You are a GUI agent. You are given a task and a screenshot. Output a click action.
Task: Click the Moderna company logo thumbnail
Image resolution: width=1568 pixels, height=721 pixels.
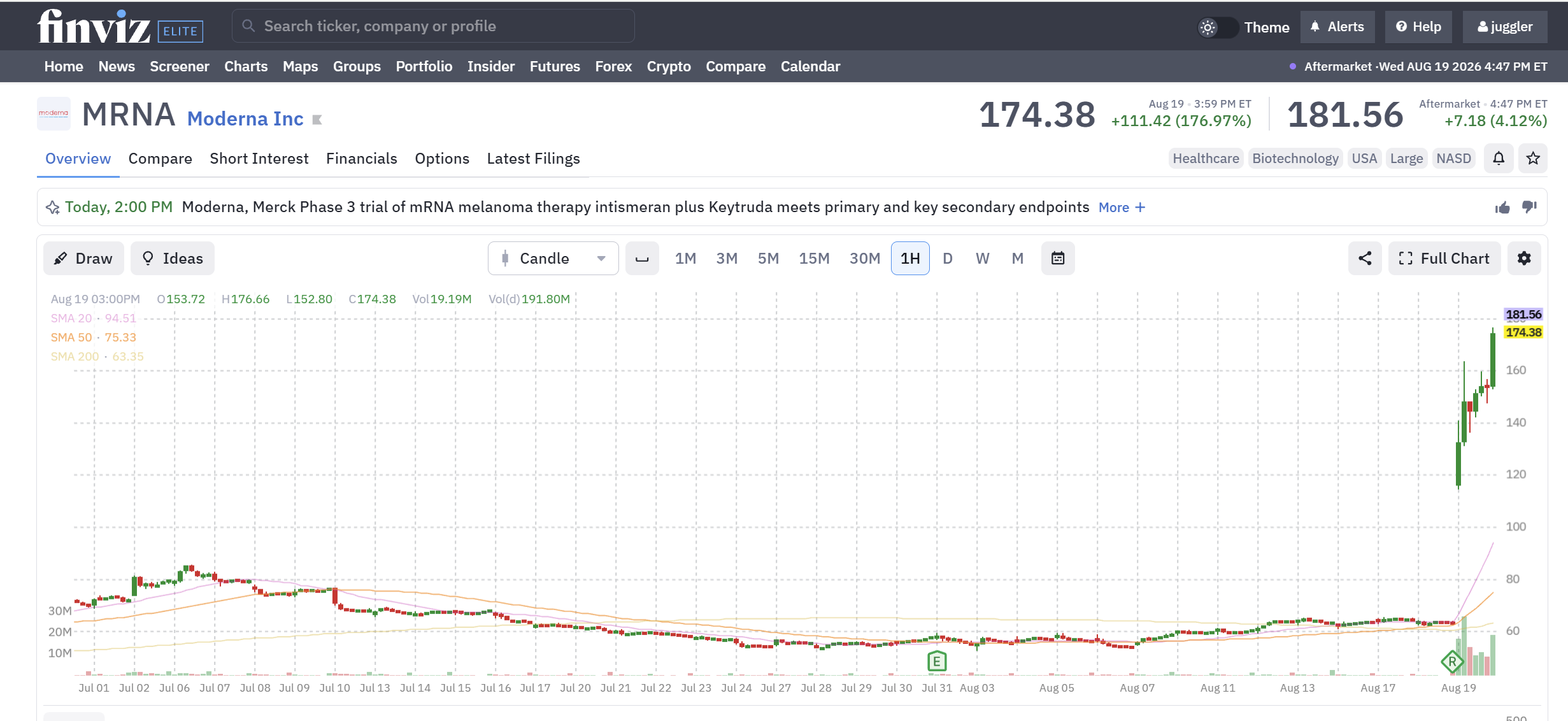tap(53, 113)
